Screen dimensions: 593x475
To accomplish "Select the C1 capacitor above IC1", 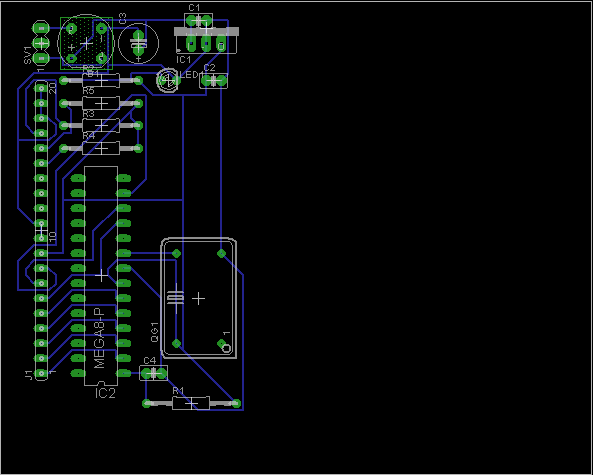I will click(199, 20).
